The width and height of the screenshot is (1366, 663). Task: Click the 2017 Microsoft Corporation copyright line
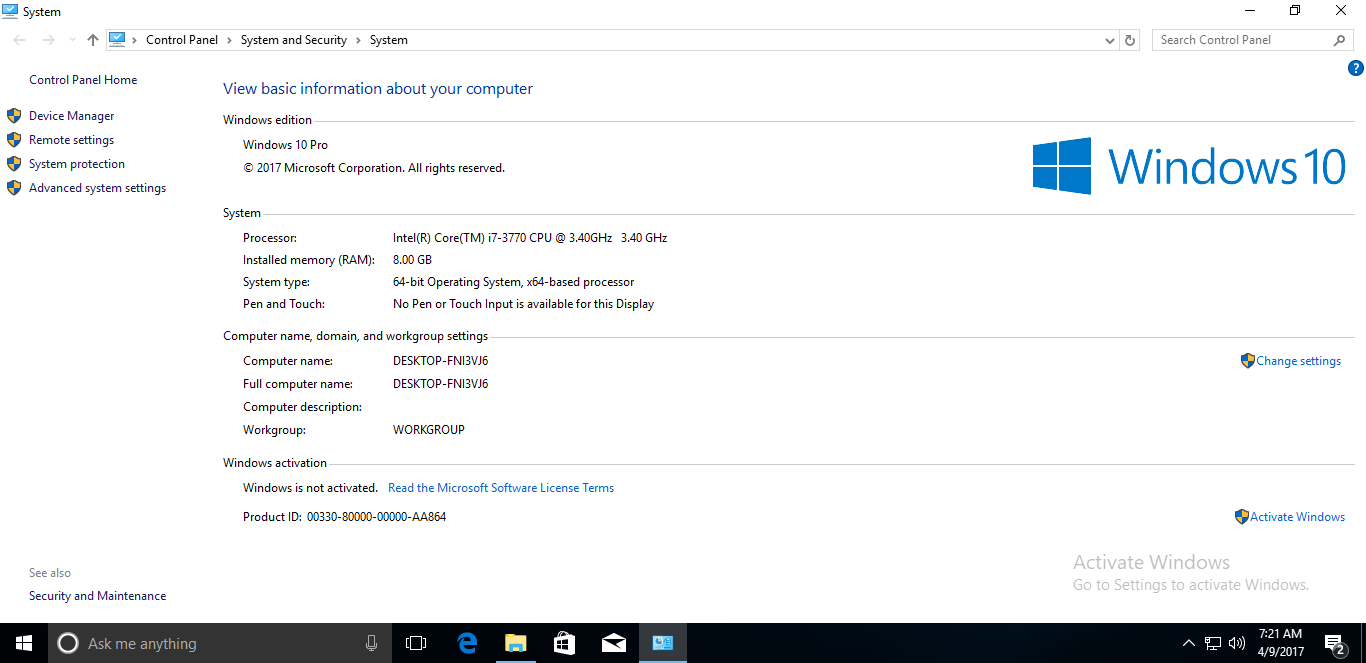point(374,168)
